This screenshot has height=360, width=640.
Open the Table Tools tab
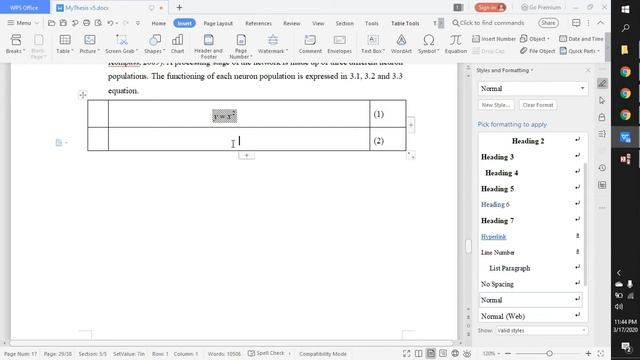click(x=405, y=24)
